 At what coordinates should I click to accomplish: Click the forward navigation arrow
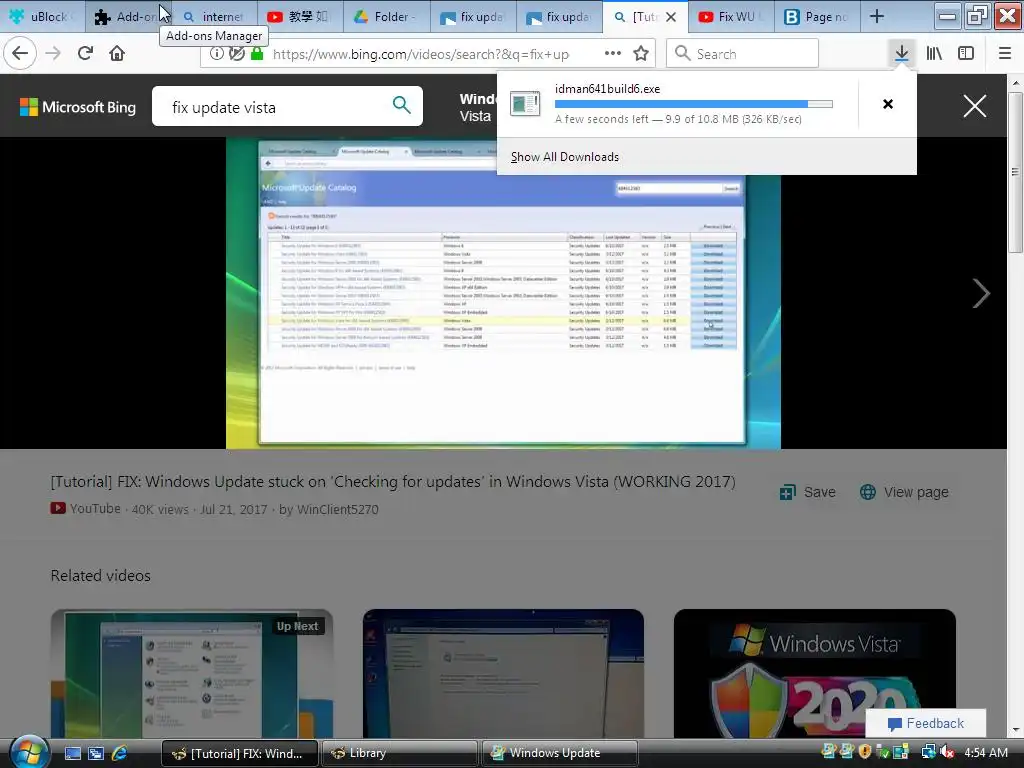(x=53, y=54)
